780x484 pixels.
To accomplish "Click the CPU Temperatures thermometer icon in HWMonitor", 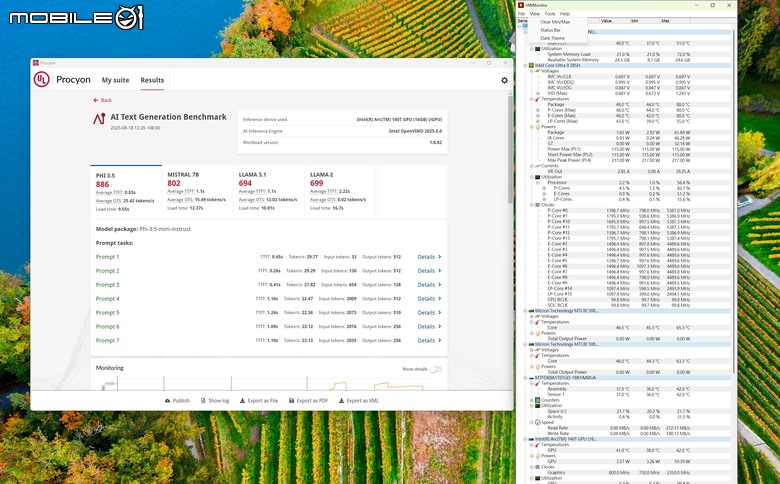I will tap(537, 99).
